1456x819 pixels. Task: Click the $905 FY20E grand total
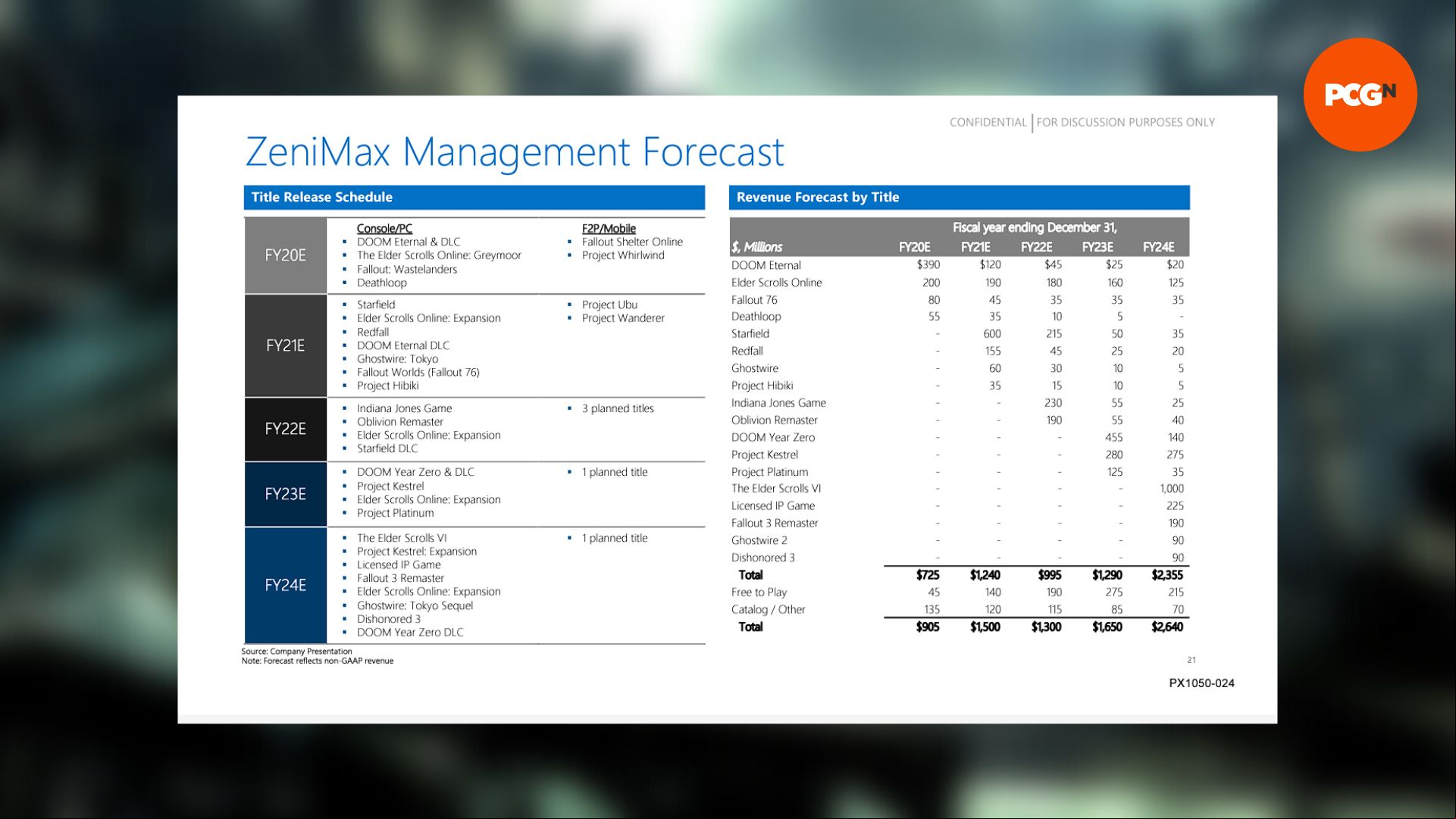928,627
